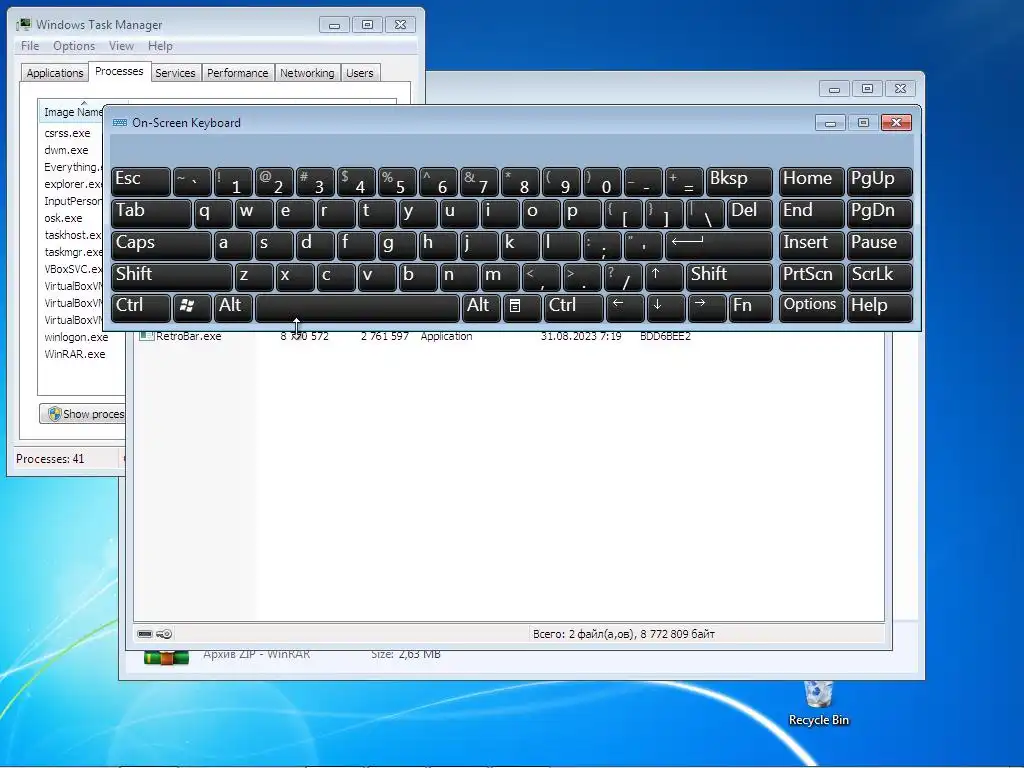1024x768 pixels.
Task: Toggle the left Shift key
Action: click(x=171, y=276)
